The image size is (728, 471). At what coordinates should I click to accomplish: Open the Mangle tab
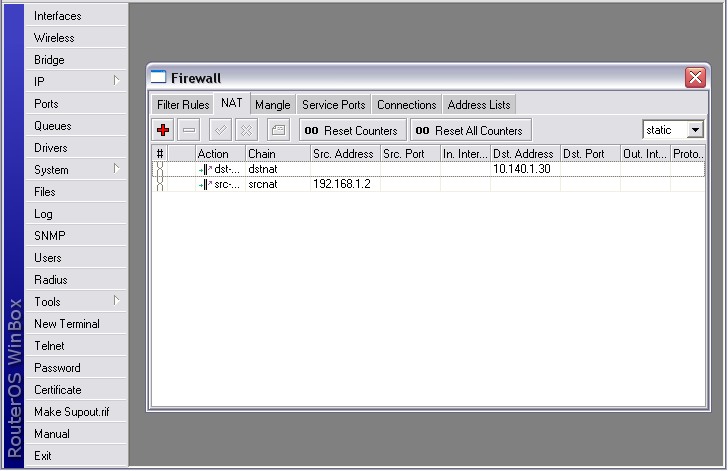click(272, 105)
